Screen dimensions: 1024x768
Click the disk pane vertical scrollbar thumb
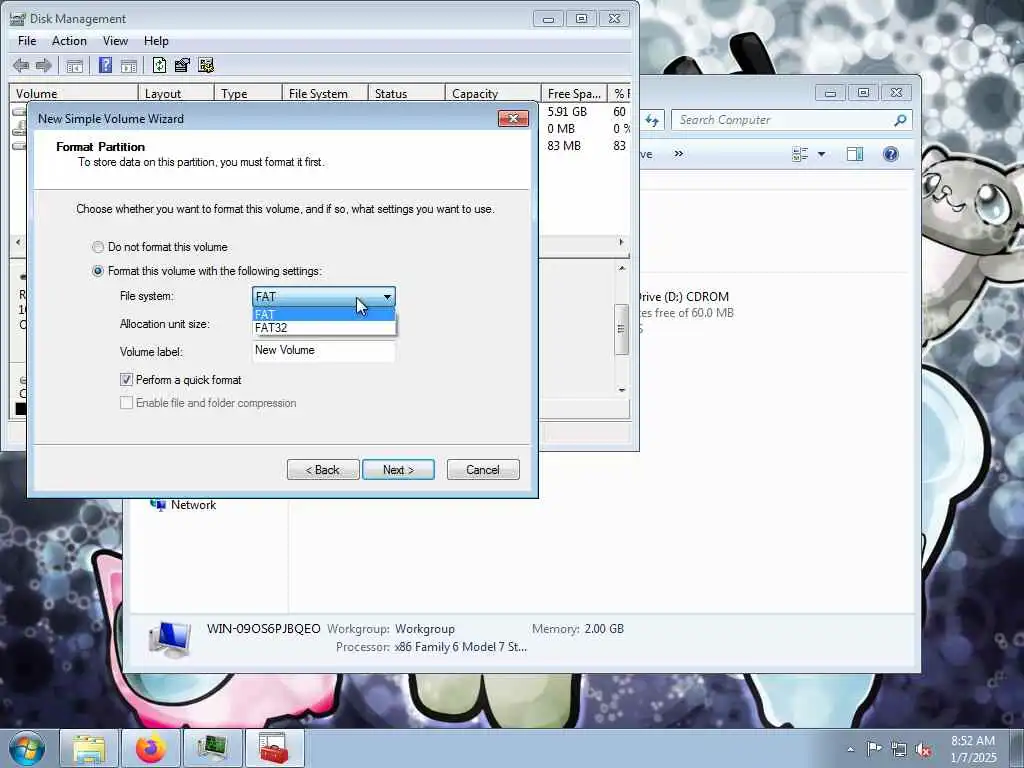click(x=622, y=329)
